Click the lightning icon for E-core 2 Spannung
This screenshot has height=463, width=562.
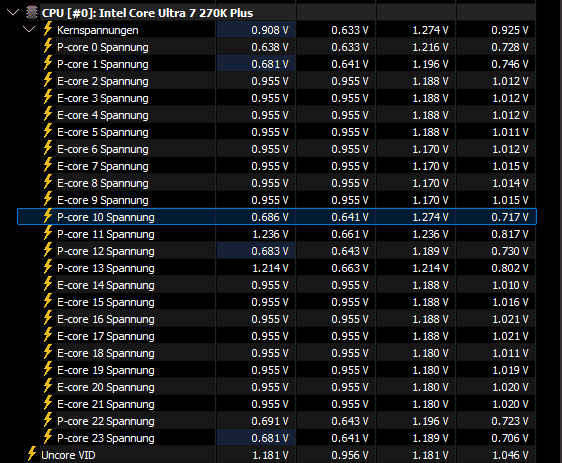(48, 80)
